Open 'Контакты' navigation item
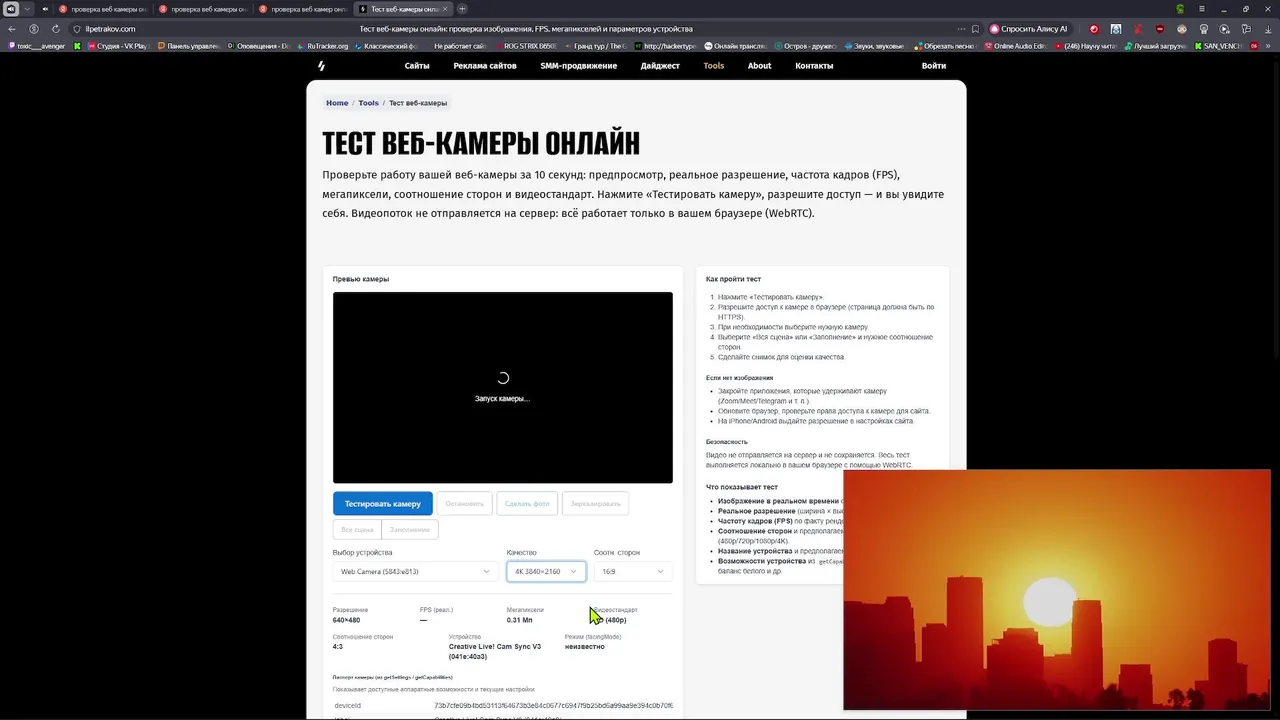The width and height of the screenshot is (1280, 720). [814, 66]
